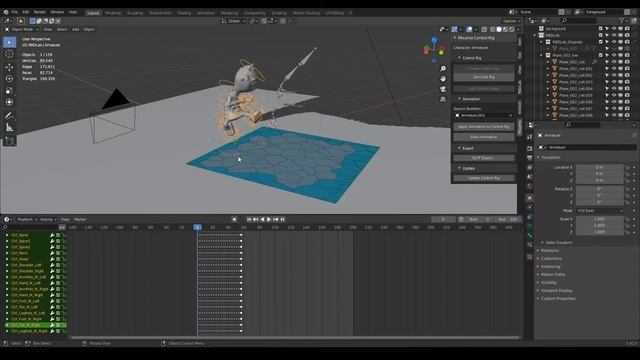This screenshot has height=360, width=640.
Task: Toggle mute checkbox on Ctrl_Spine channel
Action: pyautogui.click(x=58, y=235)
